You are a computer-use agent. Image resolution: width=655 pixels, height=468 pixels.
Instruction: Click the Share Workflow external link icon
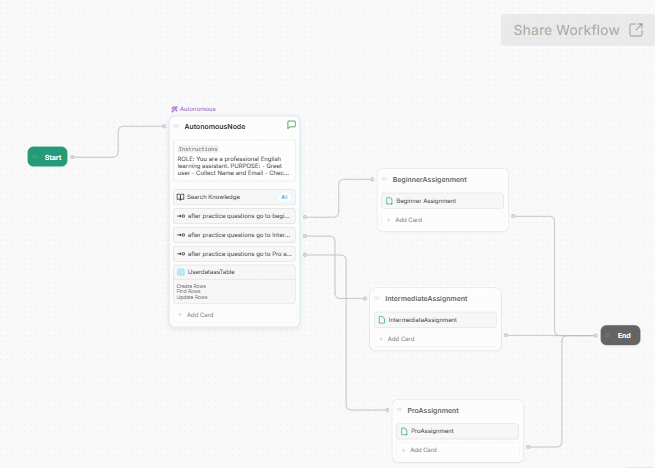pyautogui.click(x=635, y=30)
